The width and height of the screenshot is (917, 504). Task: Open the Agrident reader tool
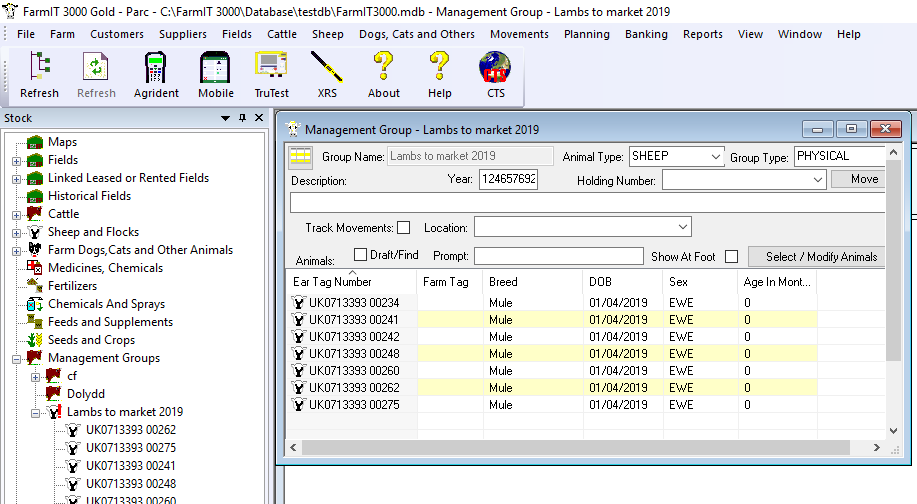[x=156, y=66]
